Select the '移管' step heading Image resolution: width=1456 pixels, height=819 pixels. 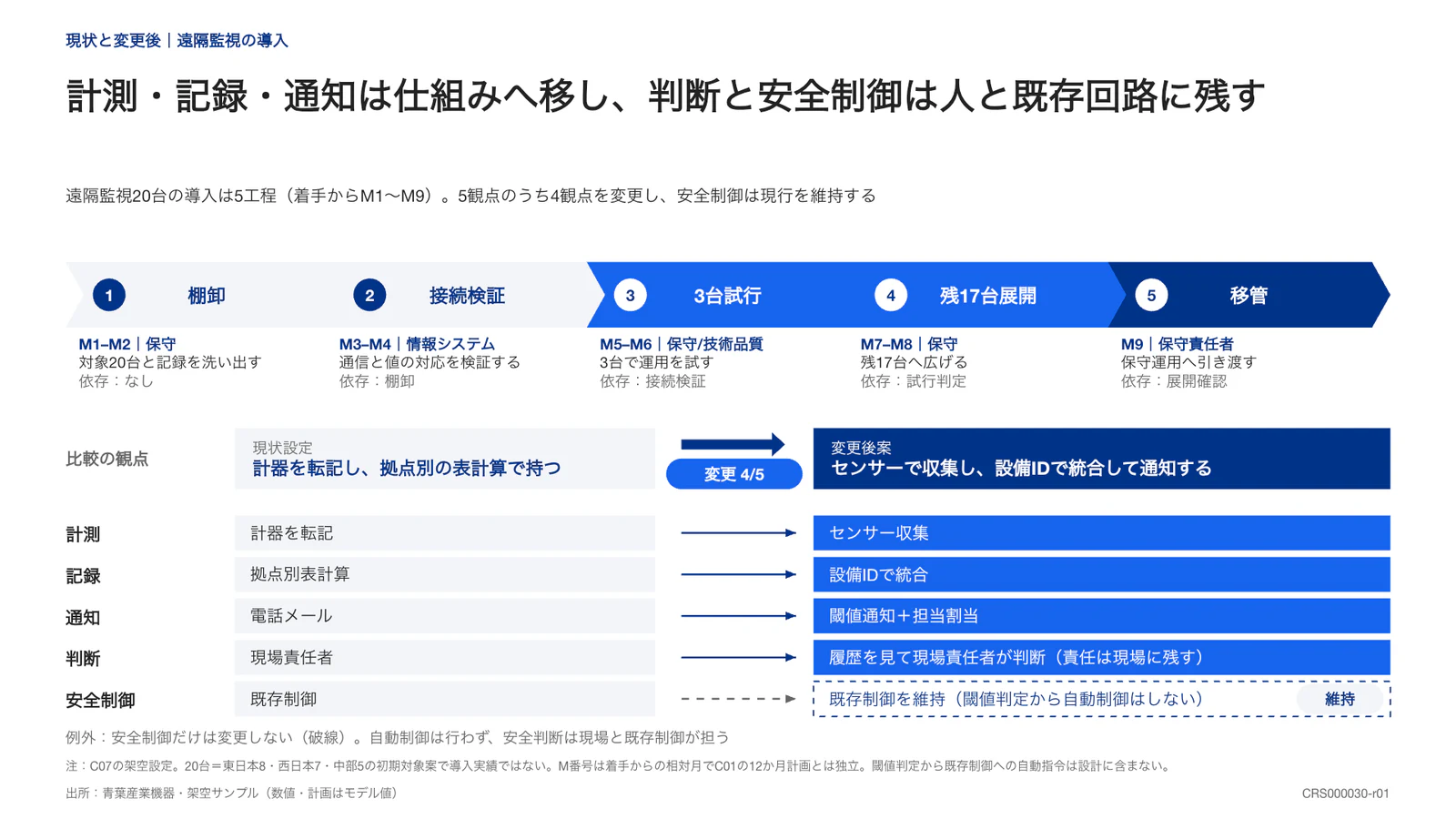[1249, 295]
